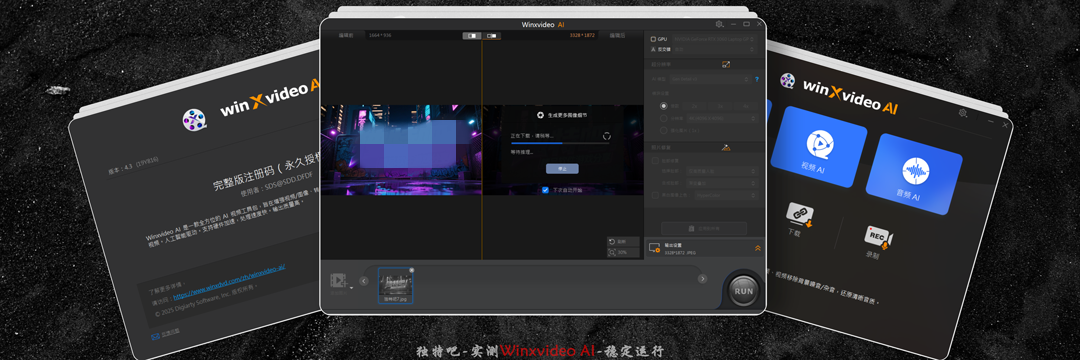Viewport: 1080px width, 360px height.
Task: Select the third scale radio option
Action: pyautogui.click(x=663, y=129)
